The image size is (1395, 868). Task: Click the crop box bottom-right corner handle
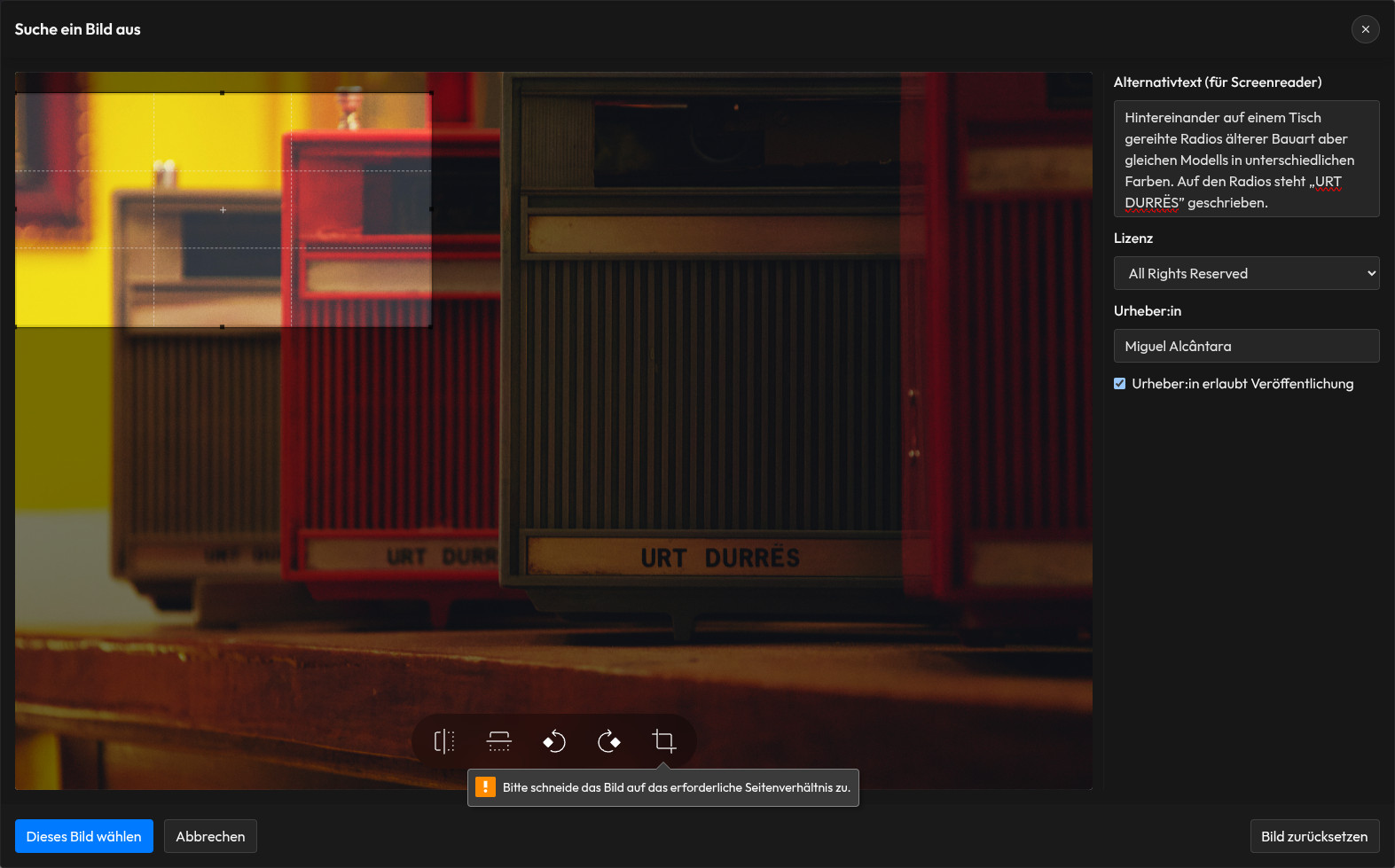click(x=431, y=326)
